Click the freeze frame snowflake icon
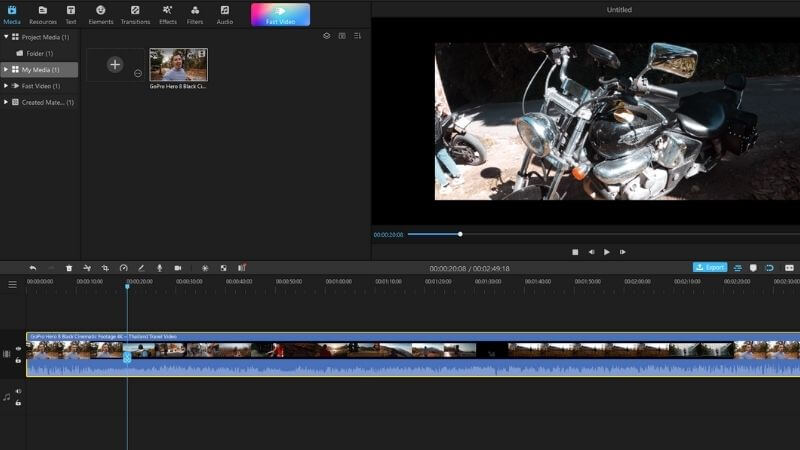This screenshot has width=800, height=450. 205,268
